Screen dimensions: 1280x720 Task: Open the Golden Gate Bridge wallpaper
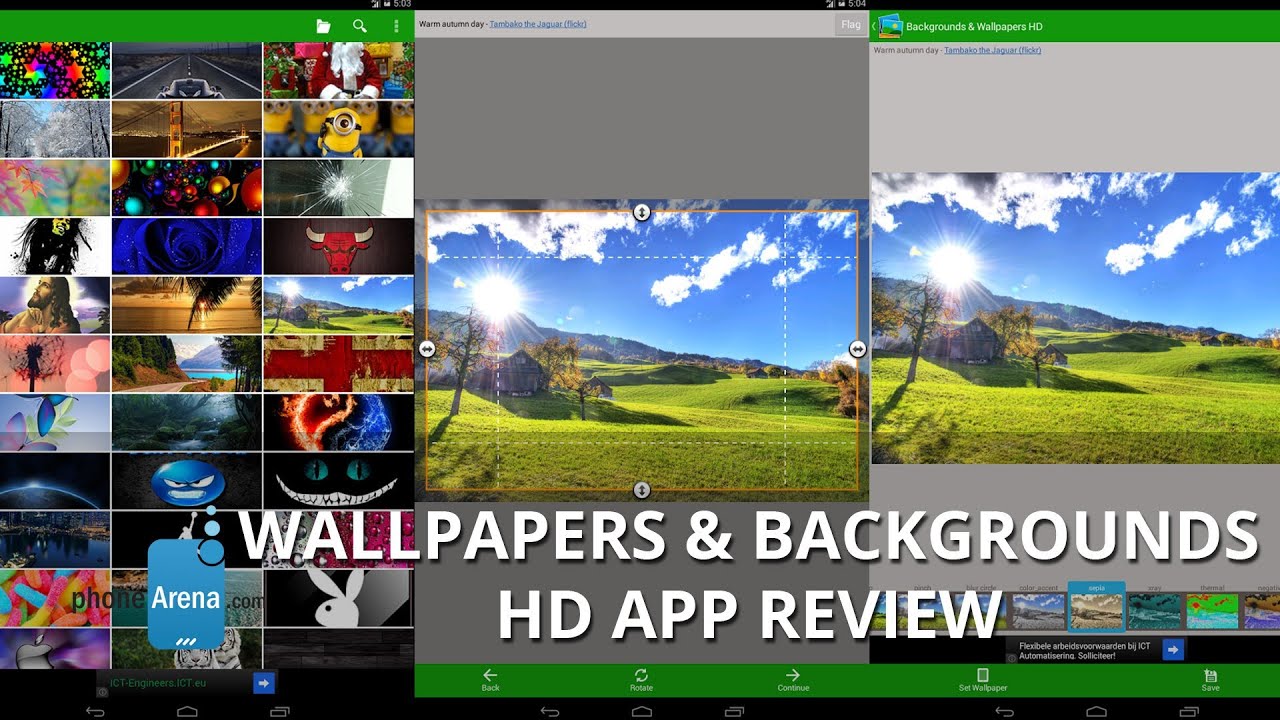(187, 129)
